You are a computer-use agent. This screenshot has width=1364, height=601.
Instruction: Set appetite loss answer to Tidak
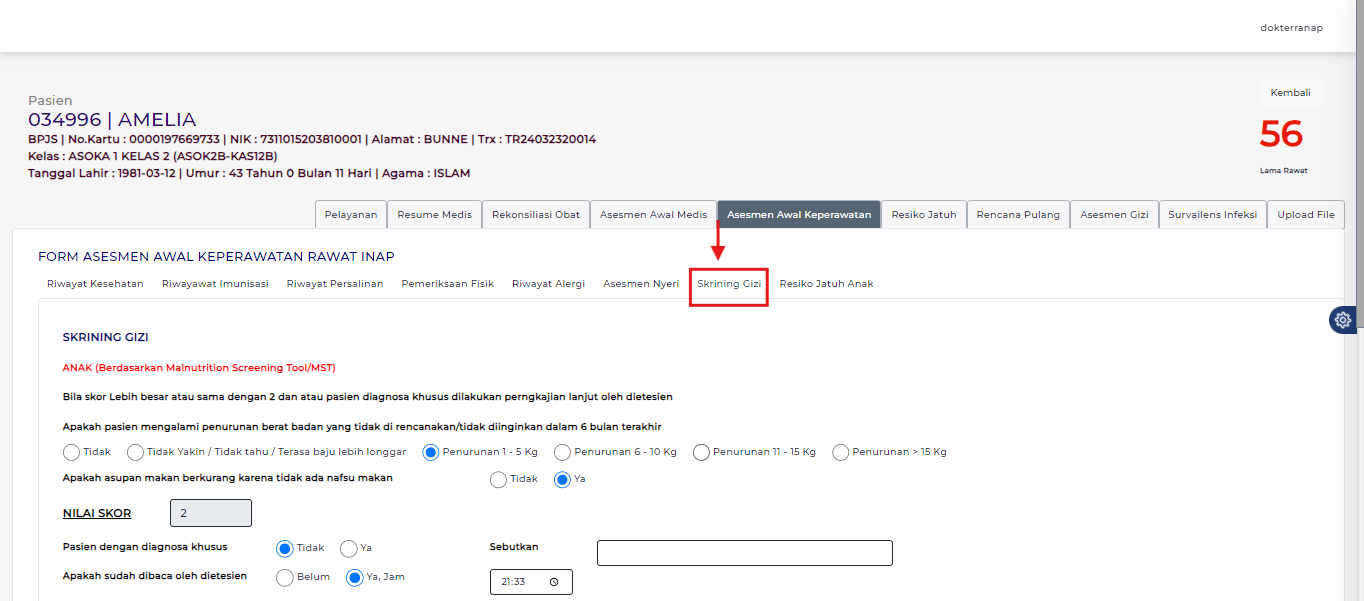pyautogui.click(x=498, y=479)
